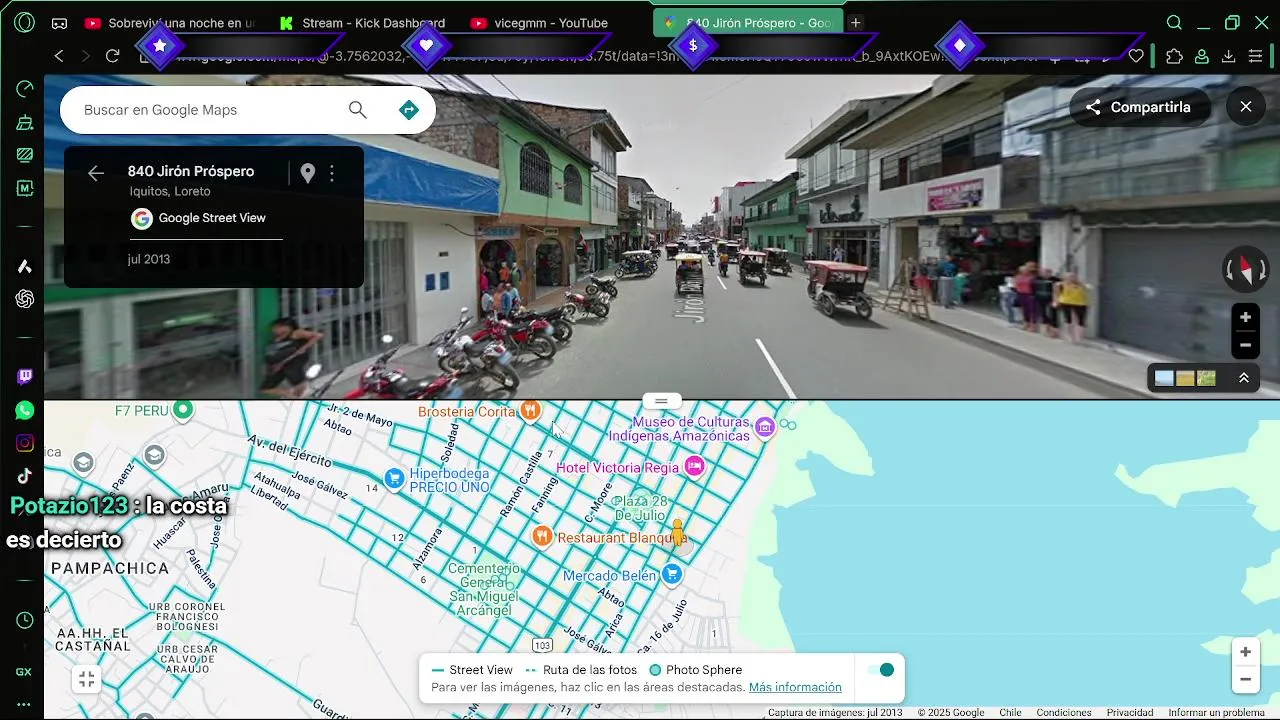Expand the imagery thumbnails chevron

tap(1243, 378)
